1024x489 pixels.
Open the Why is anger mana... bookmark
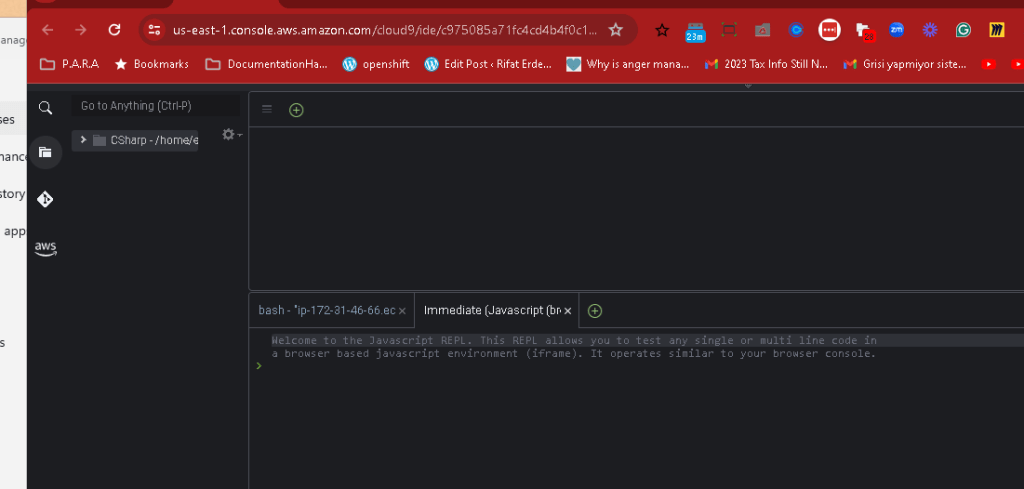click(628, 64)
